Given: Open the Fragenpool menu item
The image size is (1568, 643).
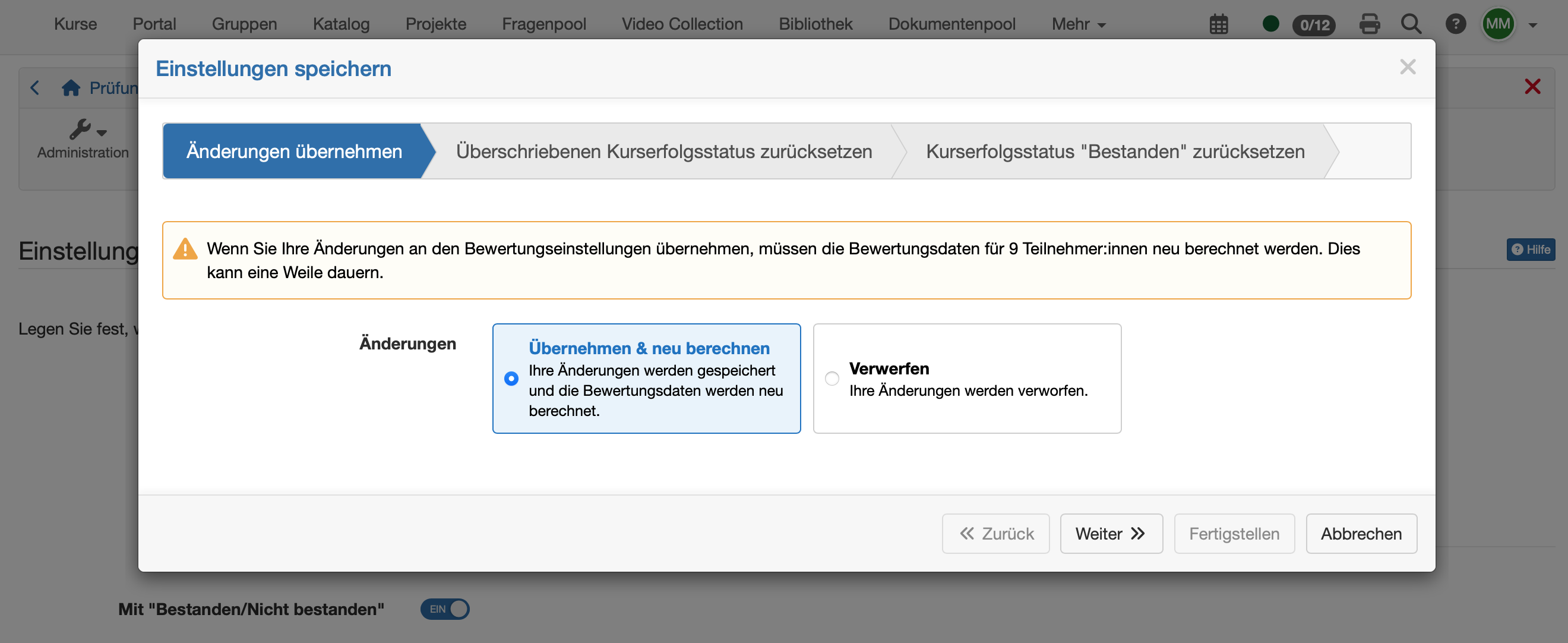Looking at the screenshot, I should coord(543,24).
